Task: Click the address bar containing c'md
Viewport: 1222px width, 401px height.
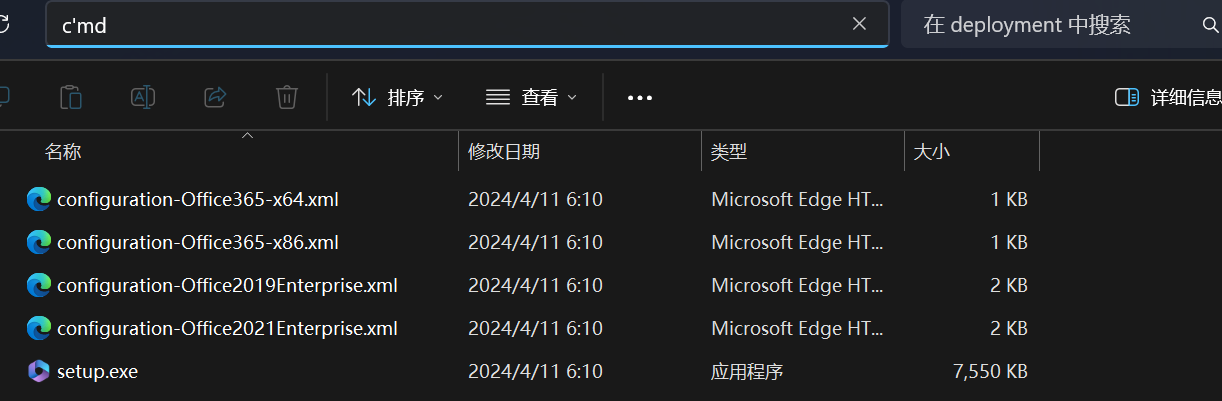Action: 467,24
